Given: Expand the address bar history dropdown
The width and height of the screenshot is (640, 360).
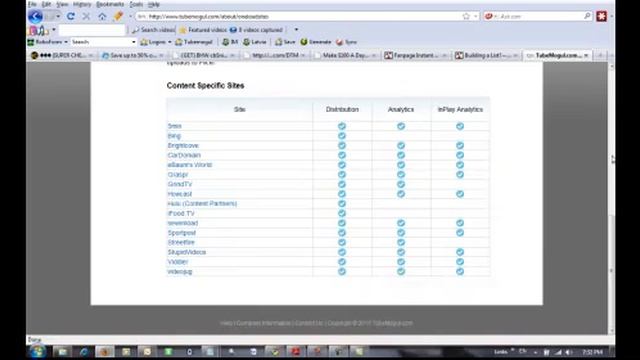Looking at the screenshot, I should 476,16.
